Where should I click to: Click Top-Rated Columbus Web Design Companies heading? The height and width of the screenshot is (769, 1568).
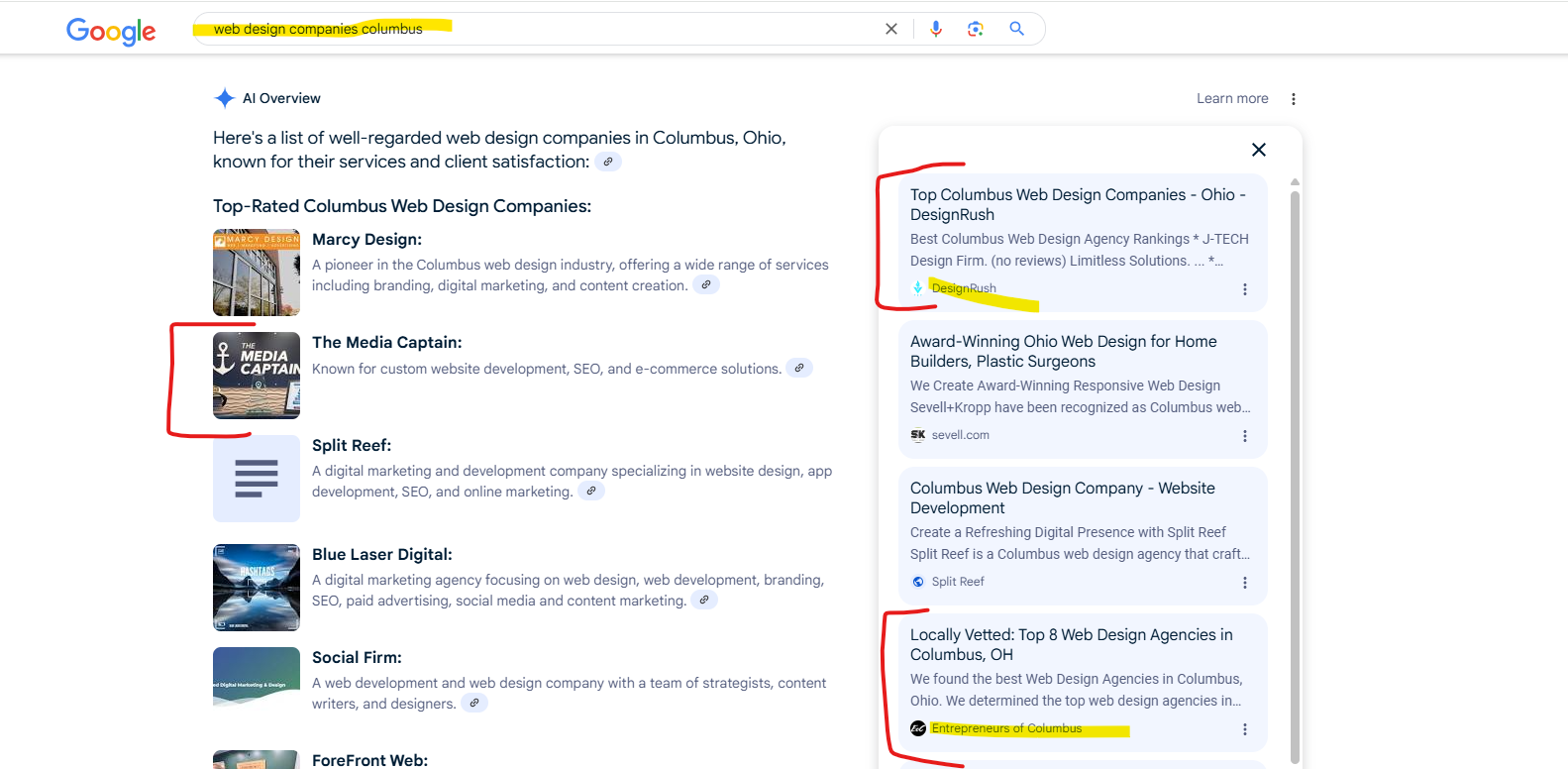click(402, 206)
